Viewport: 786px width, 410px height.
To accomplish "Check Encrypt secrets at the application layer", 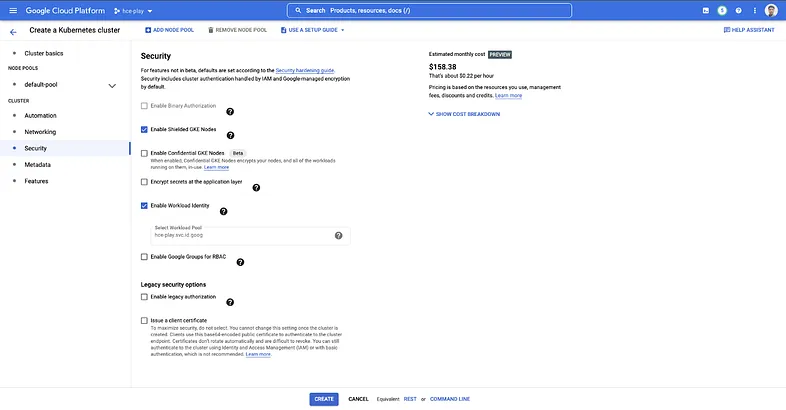I will tap(144, 182).
